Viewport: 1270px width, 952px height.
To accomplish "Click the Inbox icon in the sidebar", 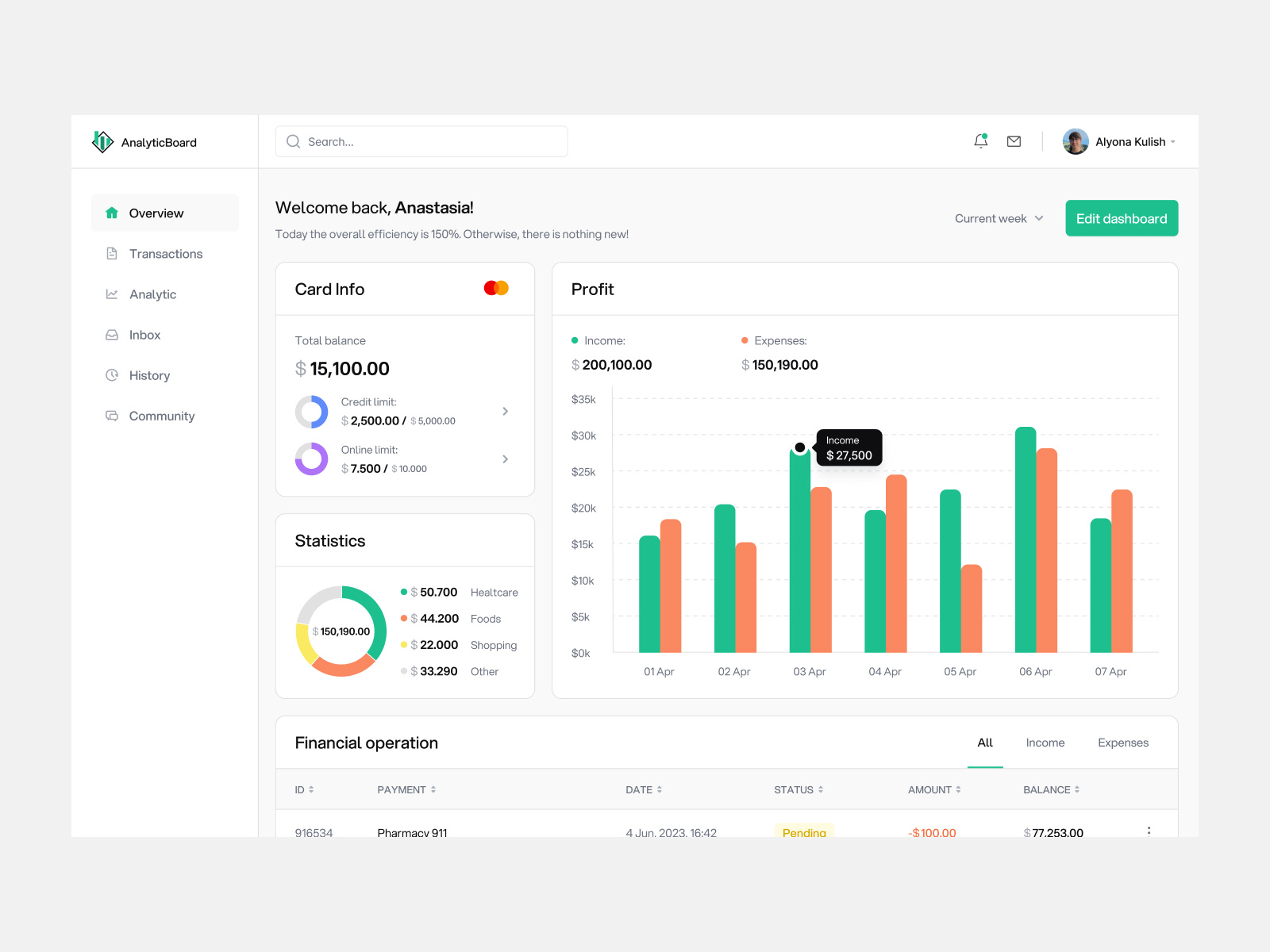I will [x=111, y=334].
